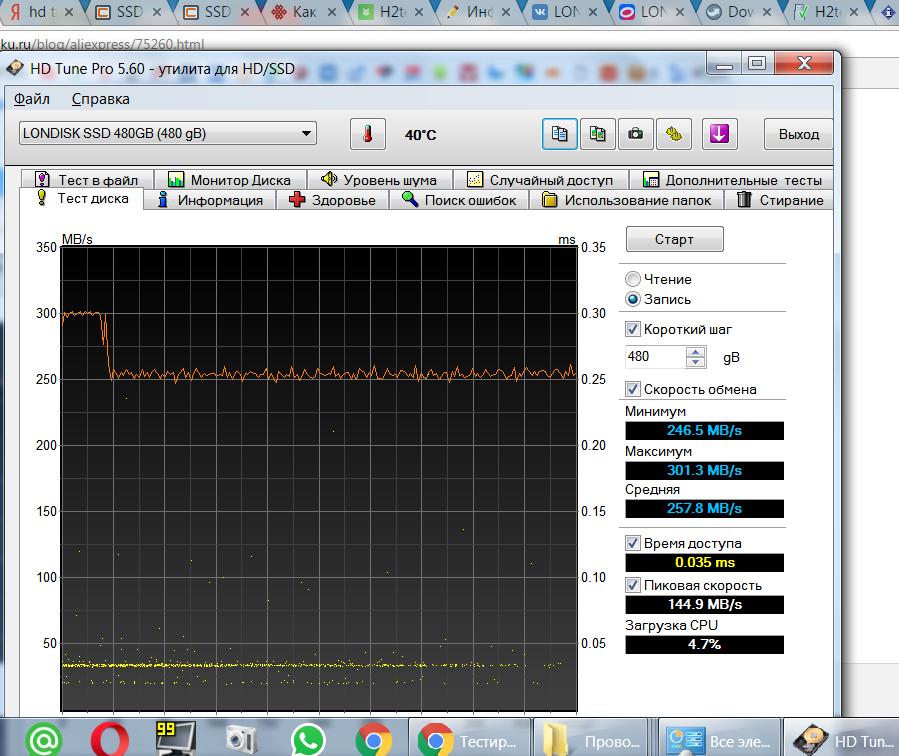
Task: Open WhatsApp from the taskbar
Action: (308, 740)
